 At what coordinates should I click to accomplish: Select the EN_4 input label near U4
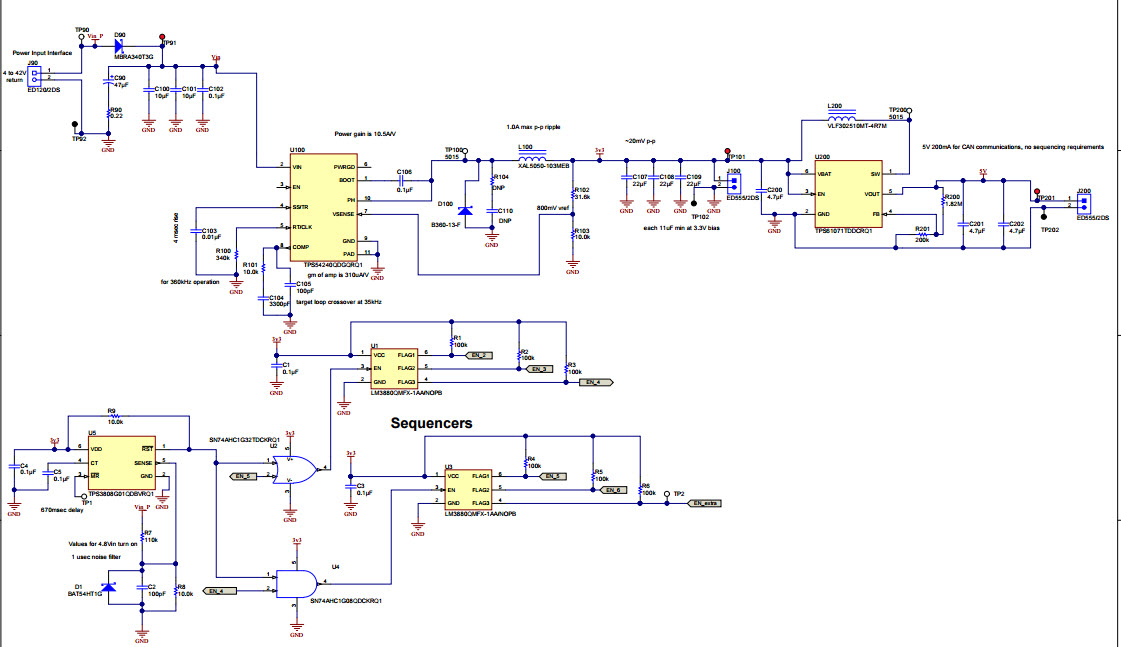point(220,591)
